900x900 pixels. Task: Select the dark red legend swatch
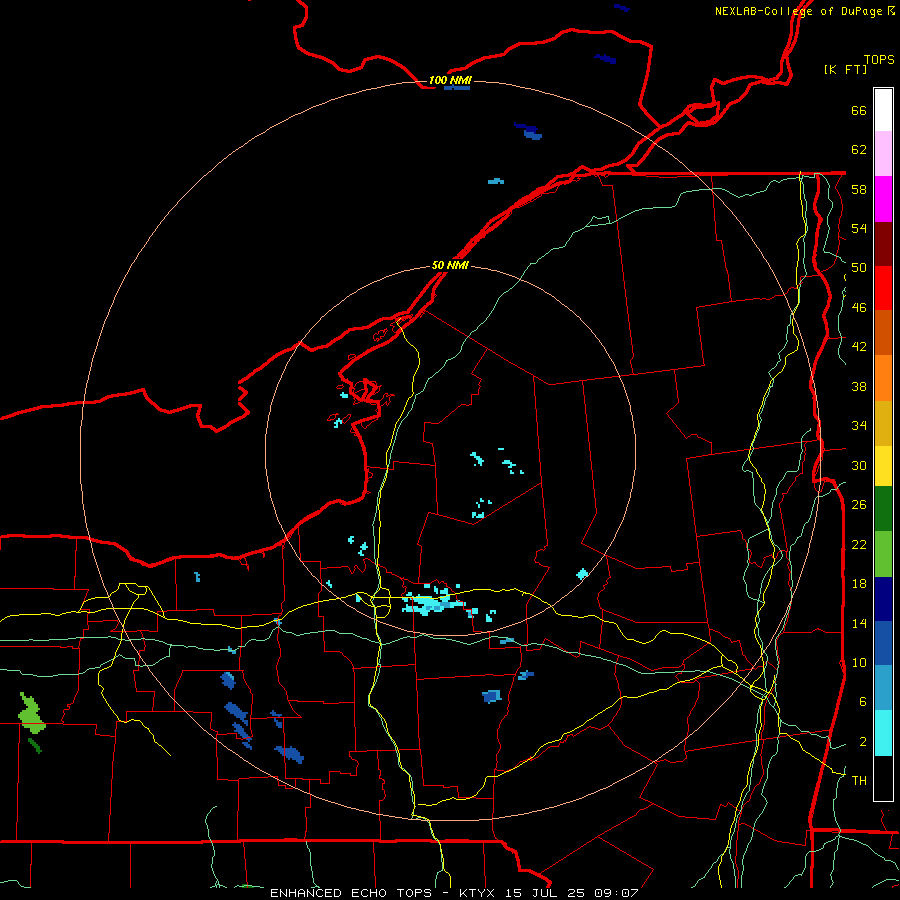pos(883,244)
